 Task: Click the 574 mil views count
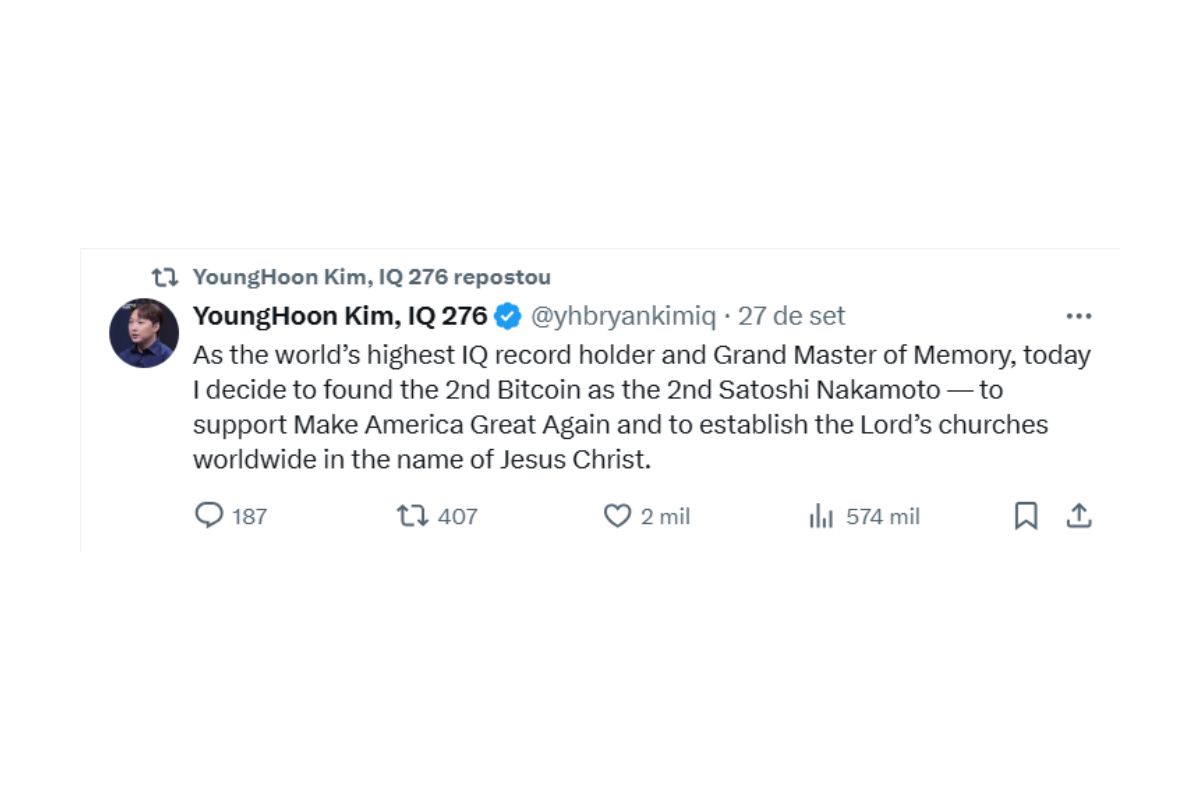coord(883,517)
